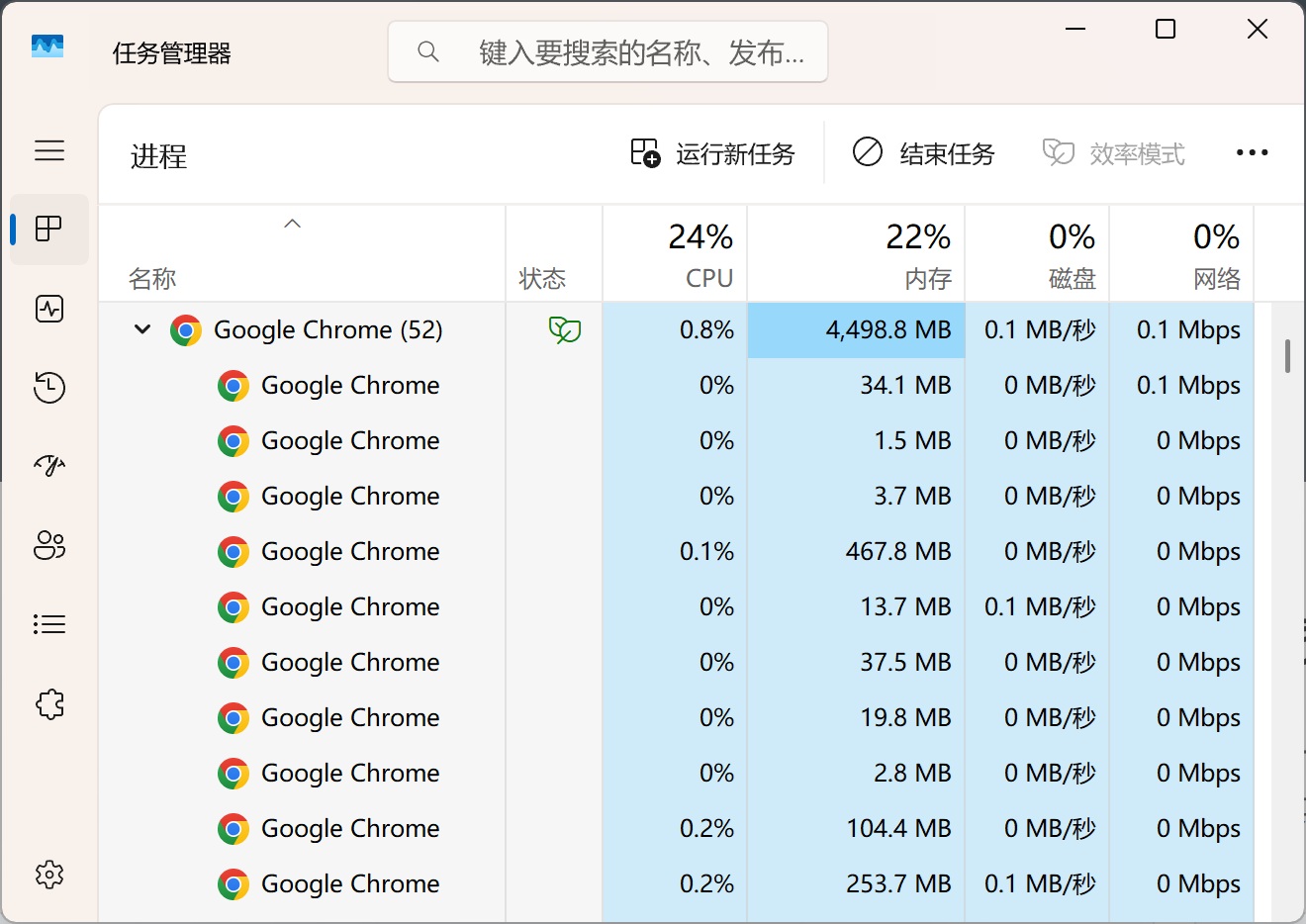Sort by the 22% 内存 (Memory) column header

click(x=856, y=254)
